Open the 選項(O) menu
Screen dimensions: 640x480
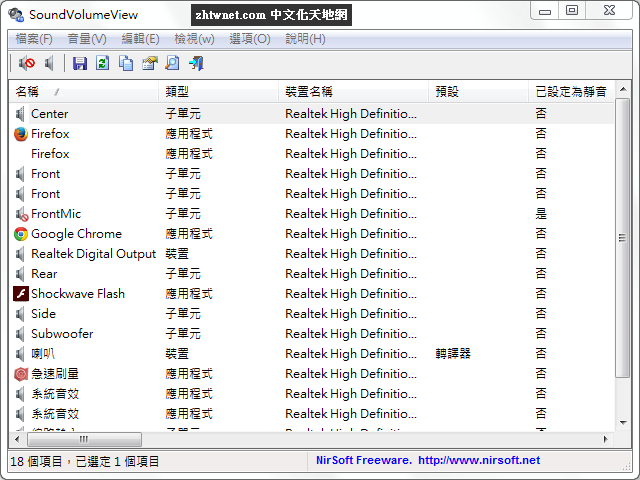tap(250, 39)
